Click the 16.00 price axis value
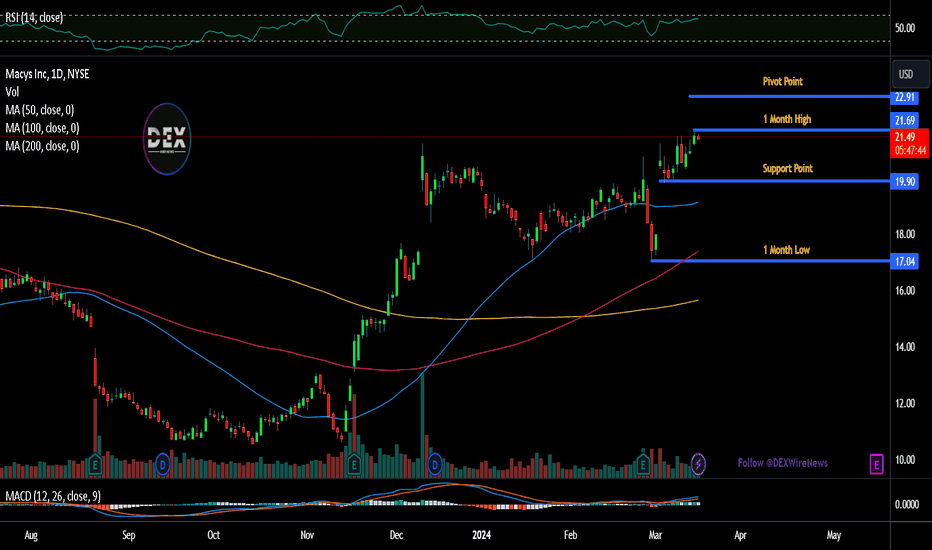The image size is (932, 550). point(905,290)
